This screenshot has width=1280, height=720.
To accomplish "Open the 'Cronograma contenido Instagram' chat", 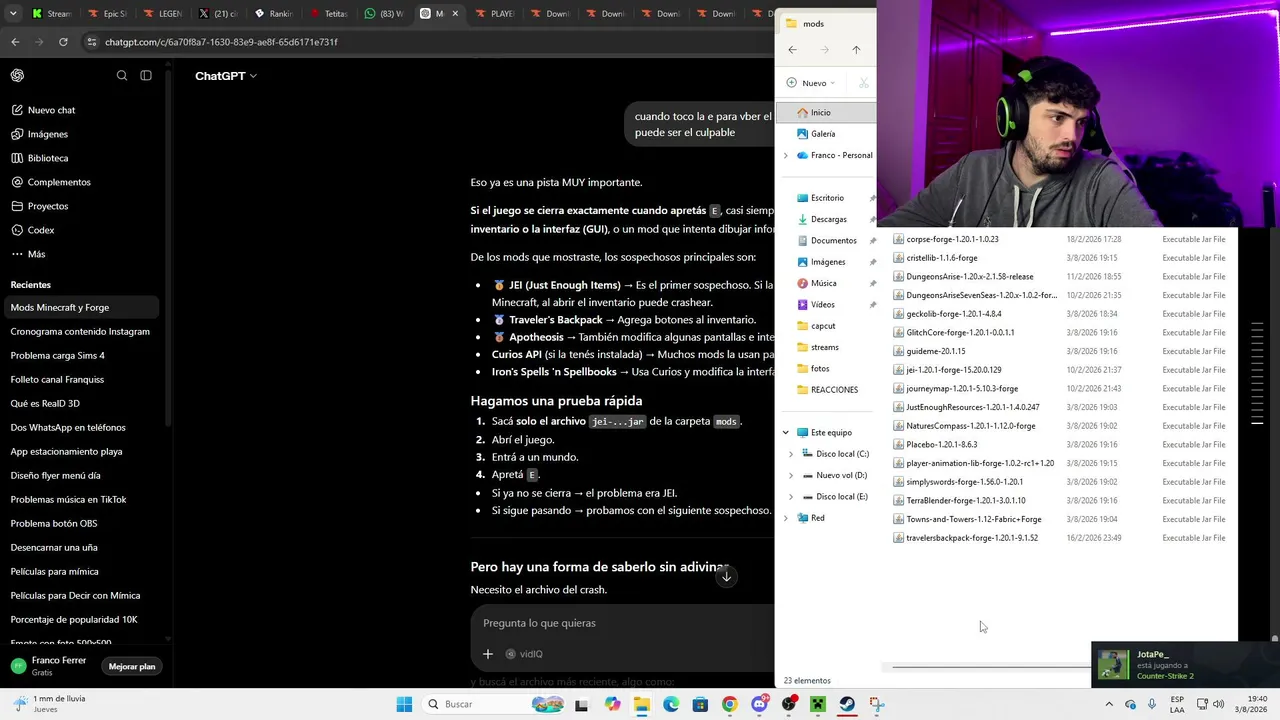I will [82, 331].
